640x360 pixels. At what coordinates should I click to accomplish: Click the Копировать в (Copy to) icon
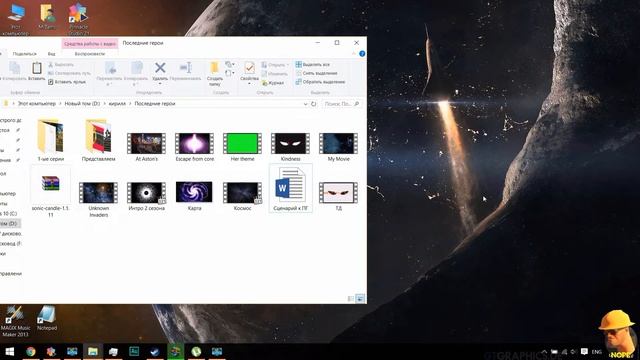[137, 68]
